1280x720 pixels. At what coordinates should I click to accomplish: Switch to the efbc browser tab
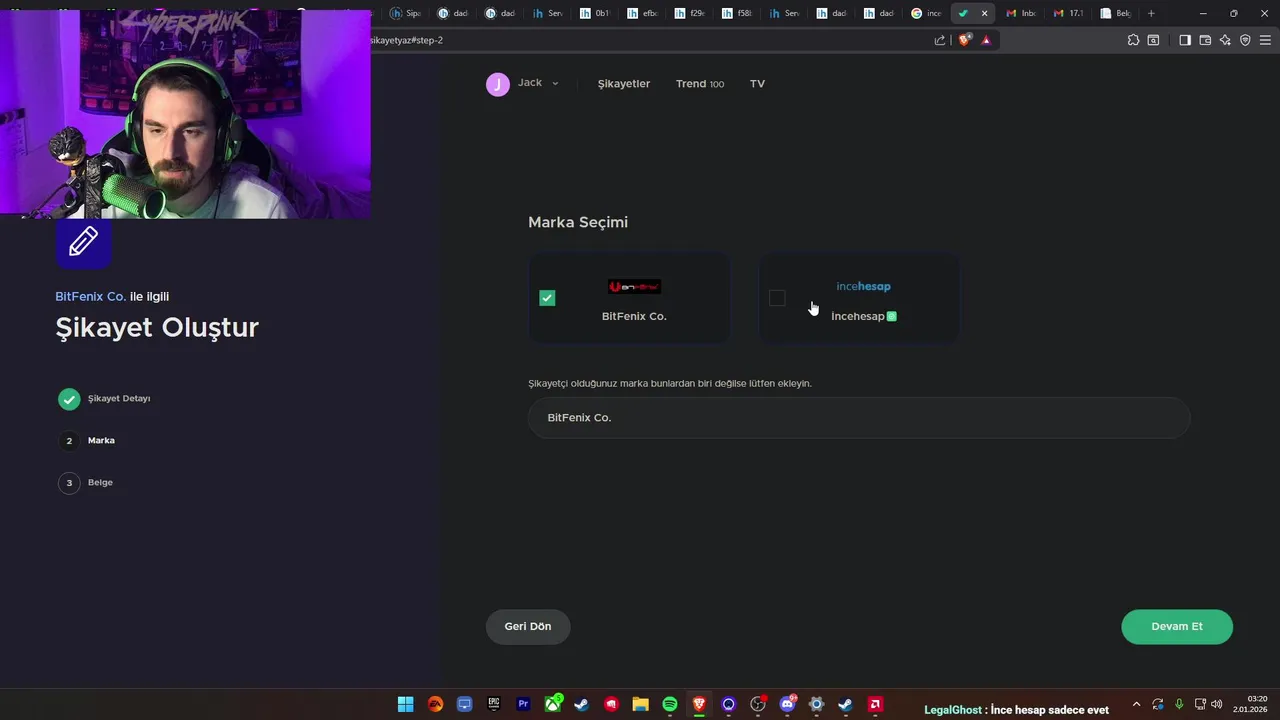coord(642,13)
